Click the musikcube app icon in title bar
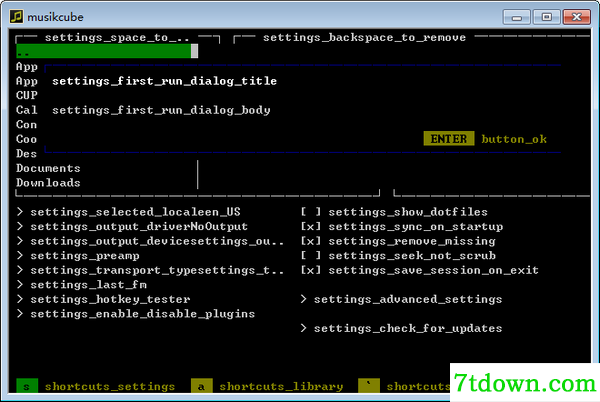 click(16, 16)
